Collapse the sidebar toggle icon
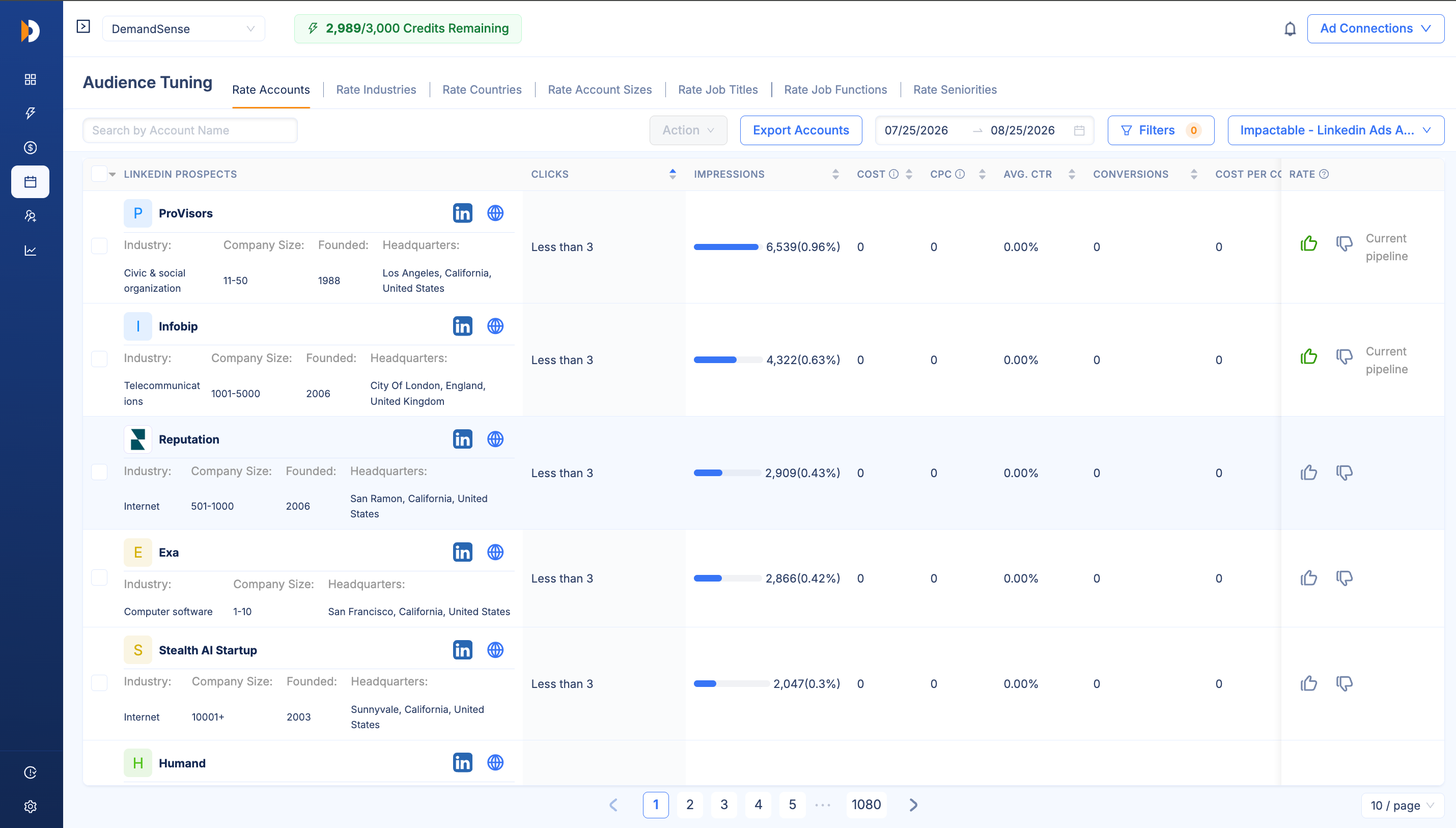Image resolution: width=1456 pixels, height=828 pixels. pos(83,26)
